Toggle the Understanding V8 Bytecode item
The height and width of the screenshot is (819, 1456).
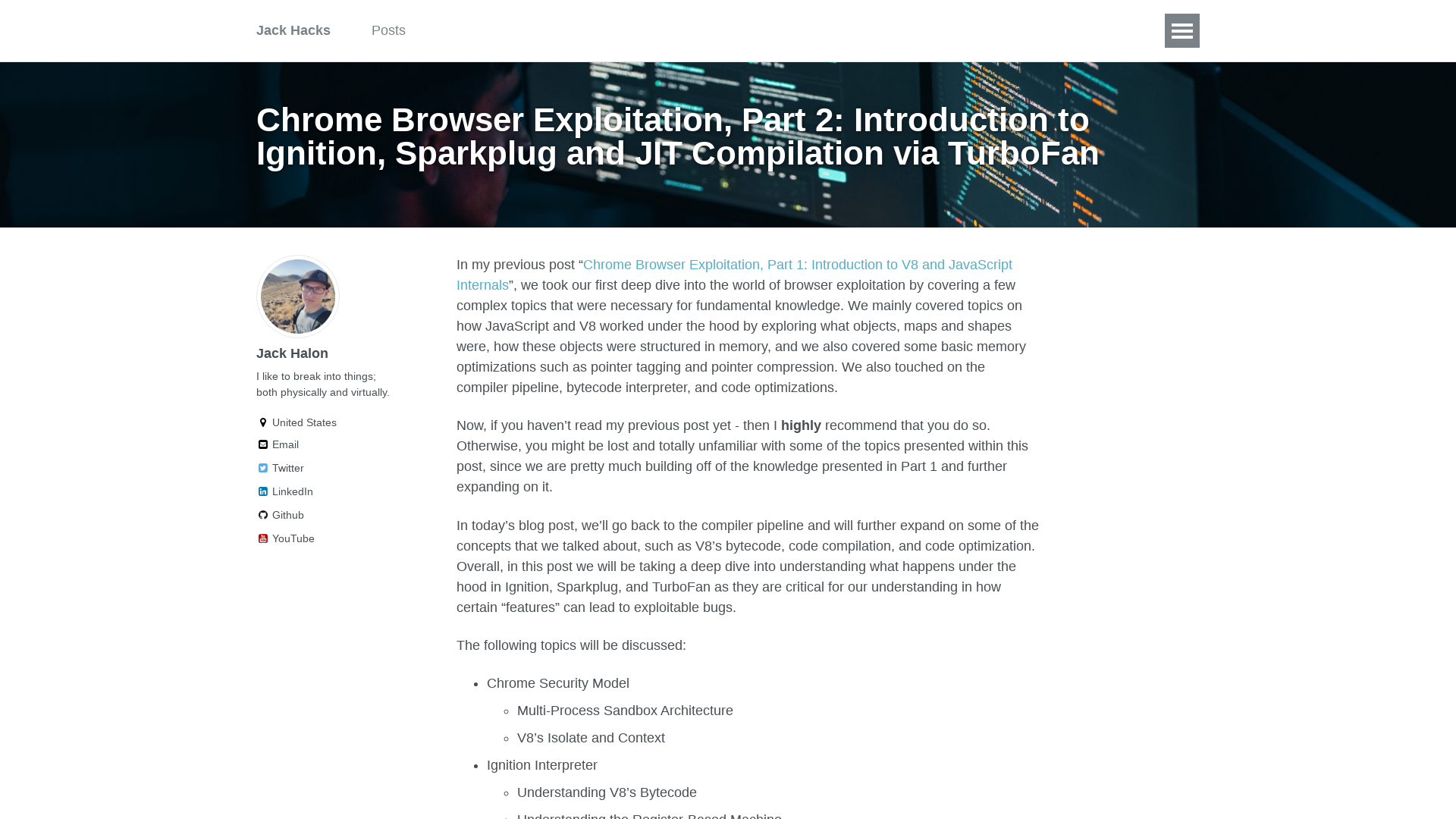(607, 792)
